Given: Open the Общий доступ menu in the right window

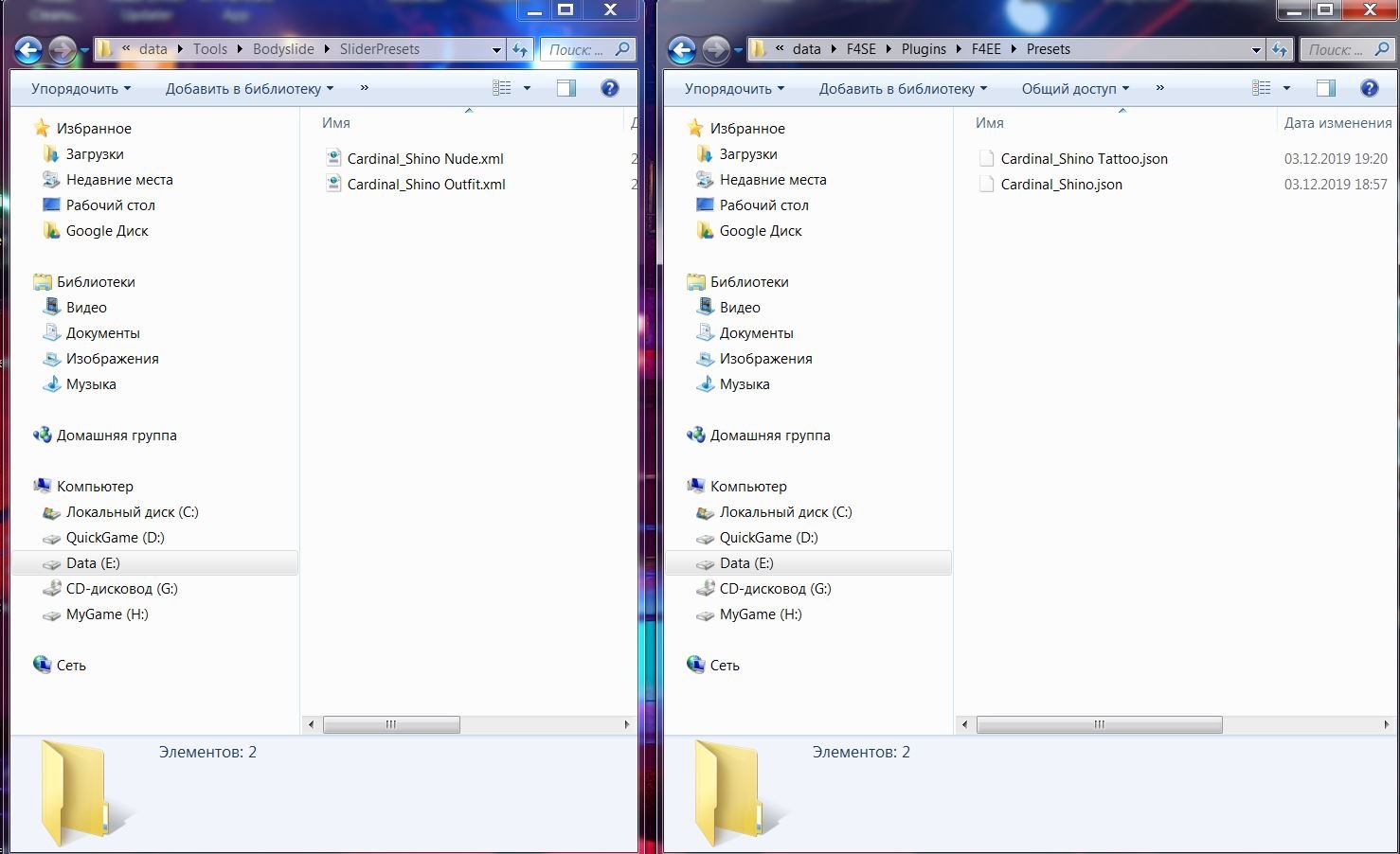Looking at the screenshot, I should click(1074, 89).
